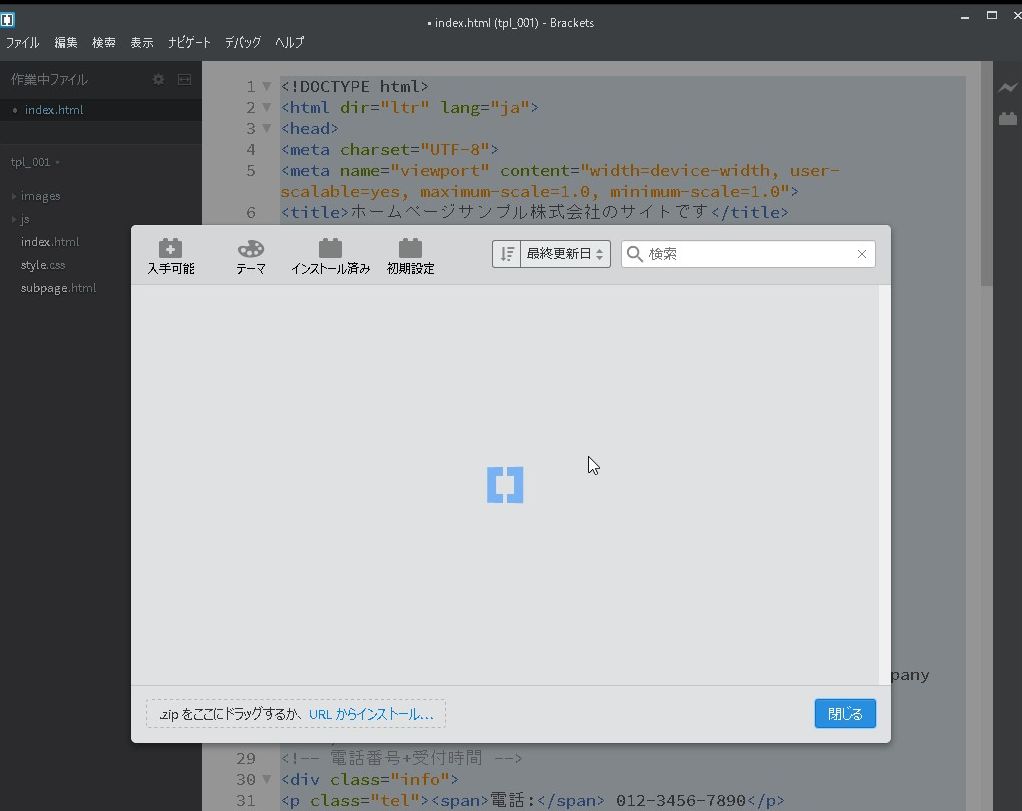Select style.css in the project tree
The width and height of the screenshot is (1022, 811).
point(42,264)
